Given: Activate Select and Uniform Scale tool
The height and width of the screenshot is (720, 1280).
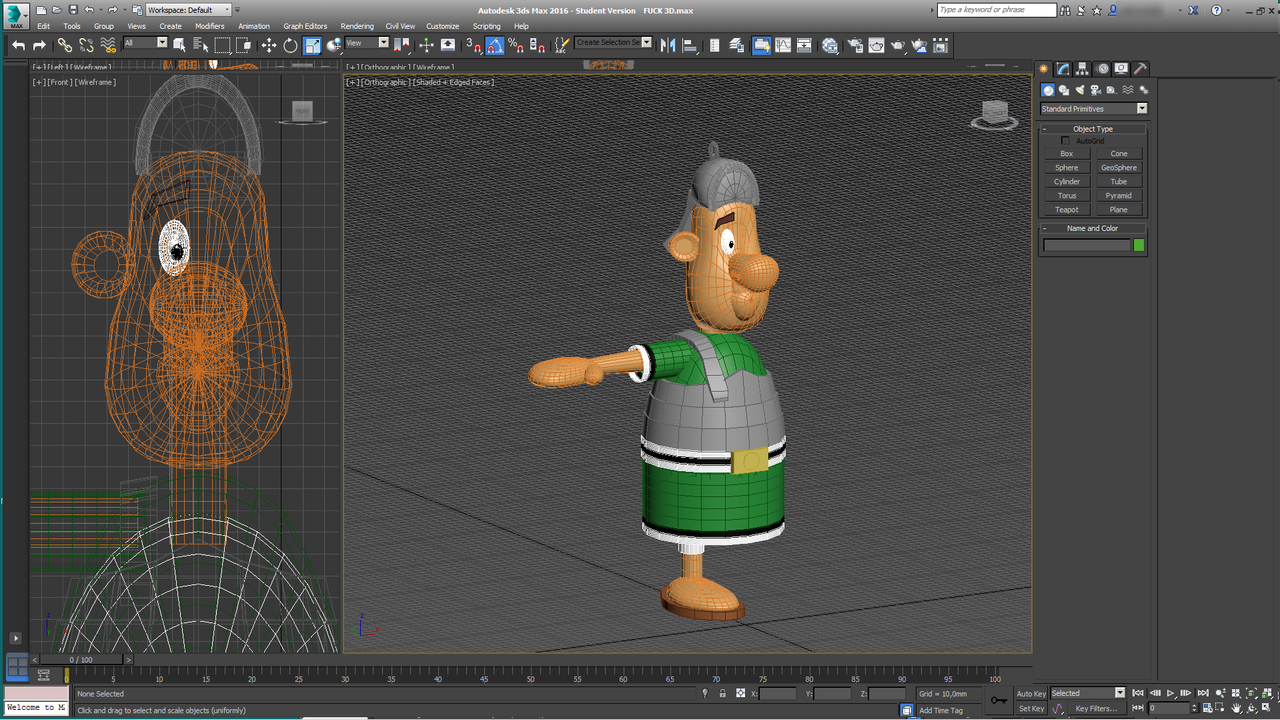Looking at the screenshot, I should [x=313, y=45].
